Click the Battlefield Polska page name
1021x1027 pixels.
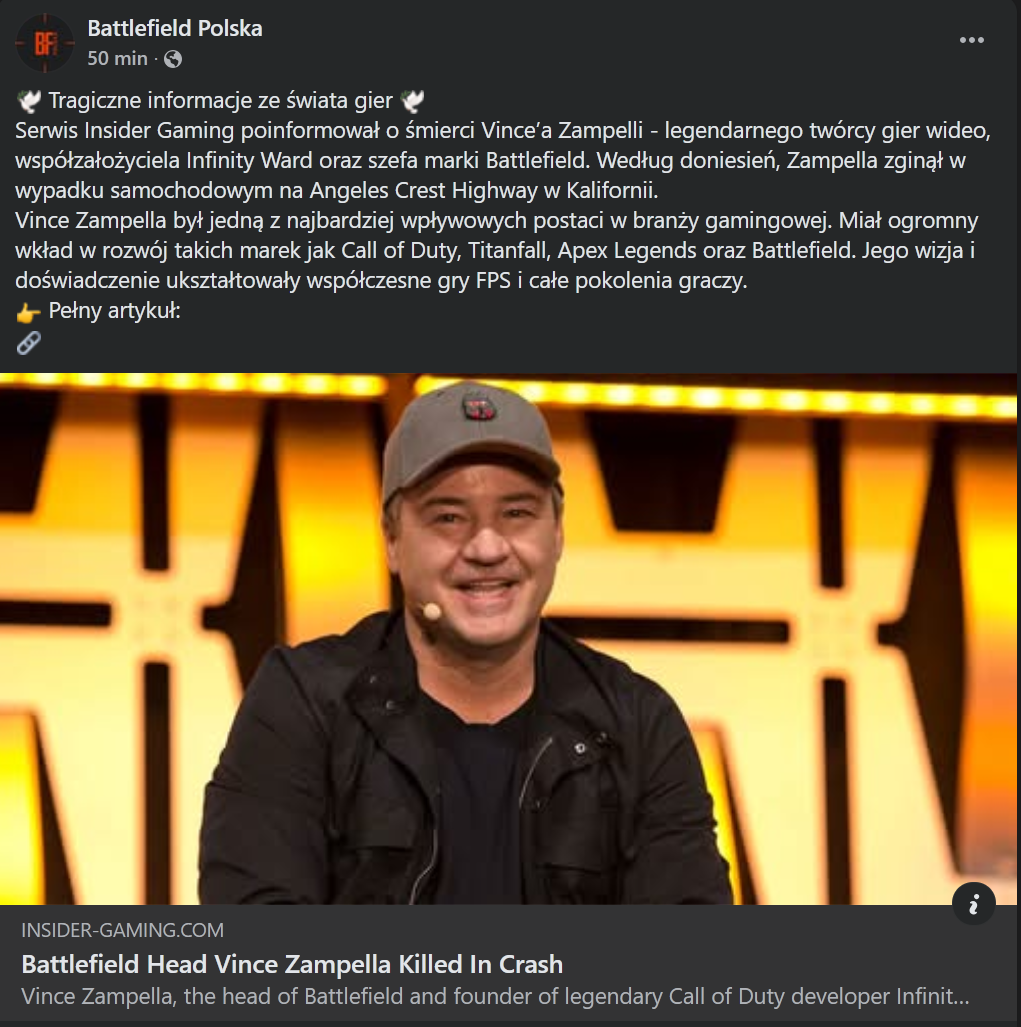click(175, 28)
